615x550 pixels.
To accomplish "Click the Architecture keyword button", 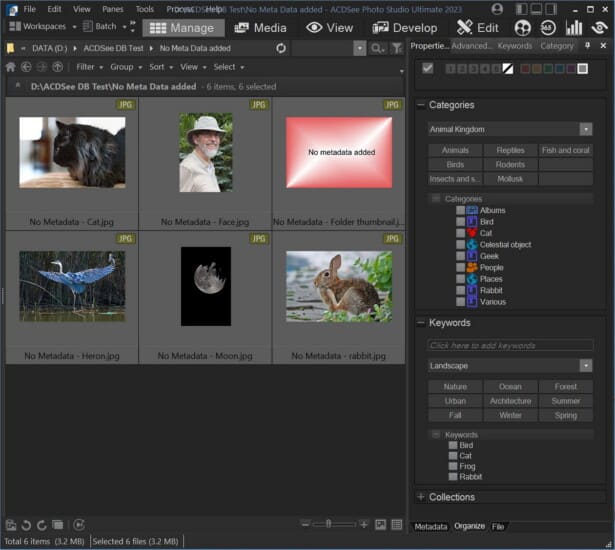I will click(x=510, y=401).
